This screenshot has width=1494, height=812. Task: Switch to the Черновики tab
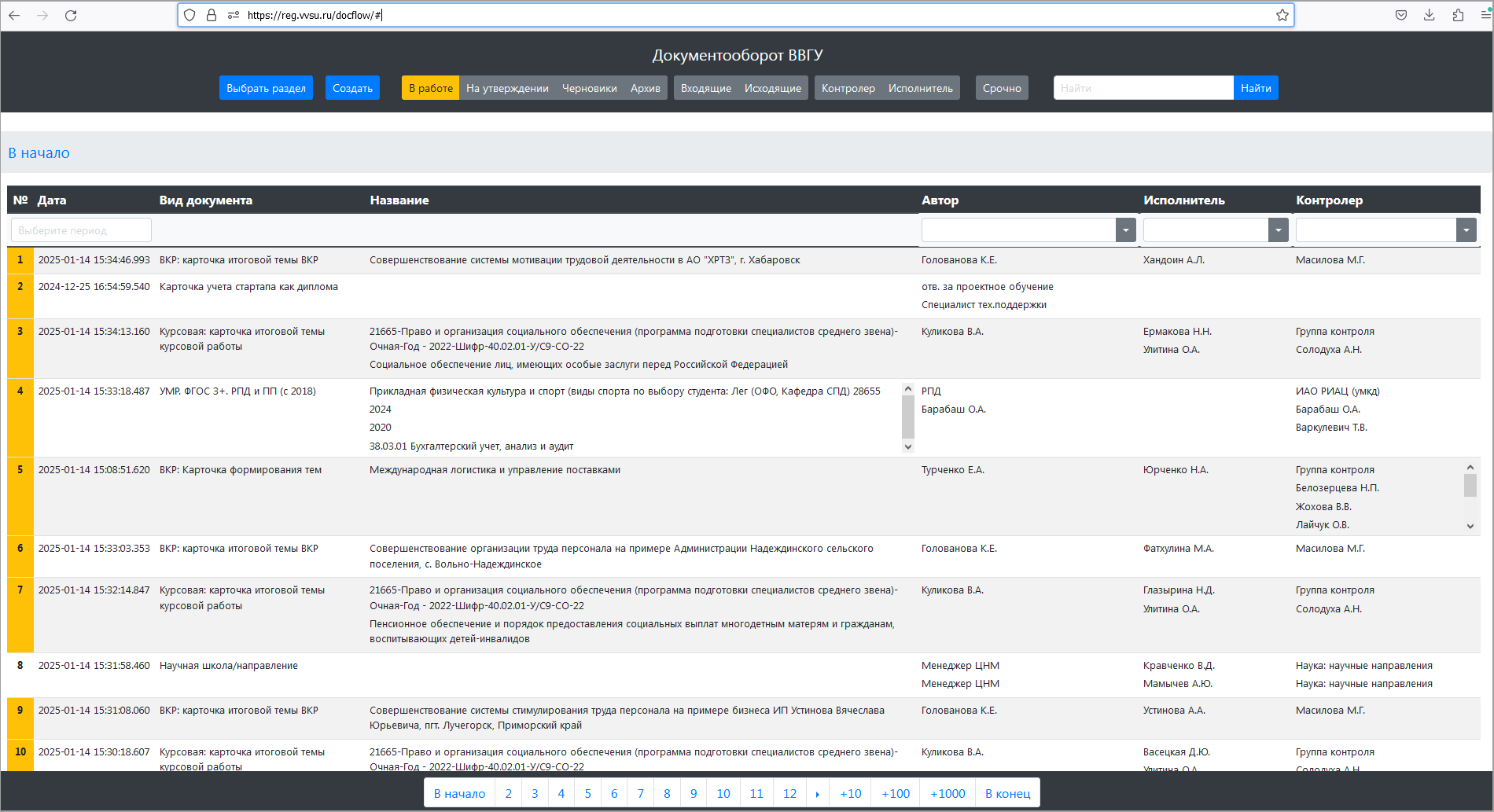coord(589,88)
